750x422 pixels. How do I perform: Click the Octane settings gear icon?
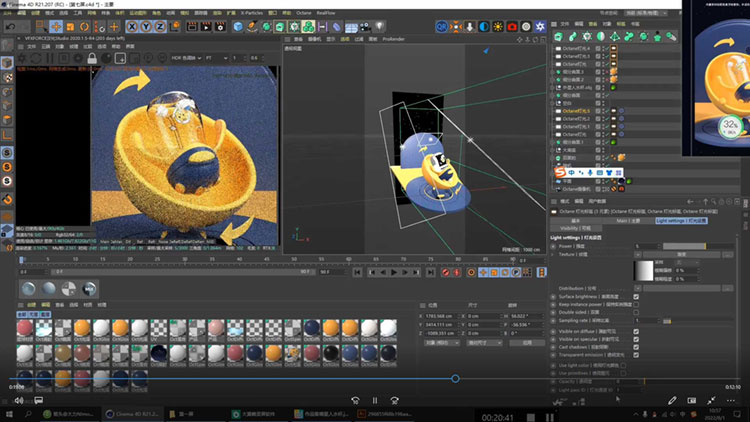pyautogui.click(x=78, y=60)
